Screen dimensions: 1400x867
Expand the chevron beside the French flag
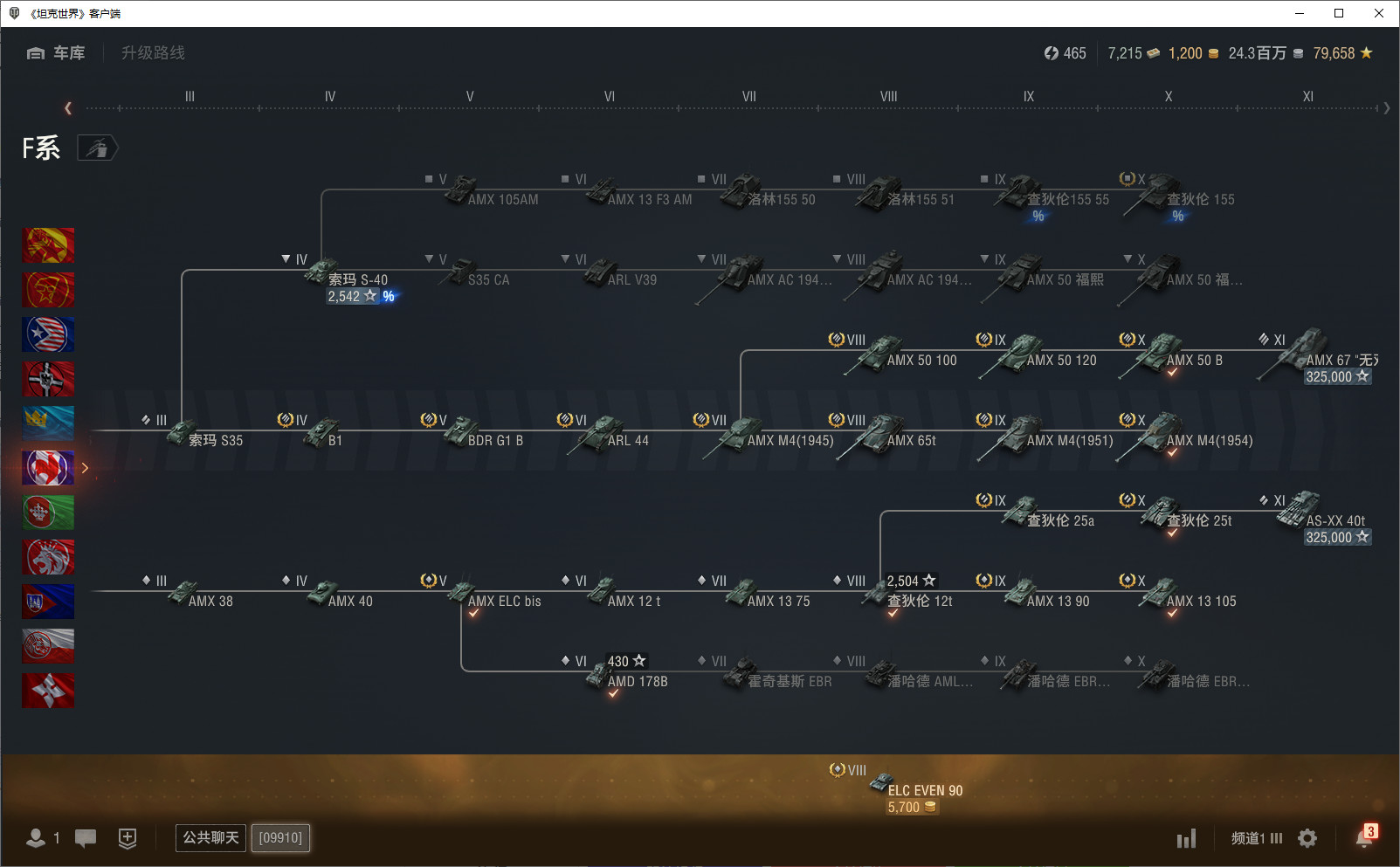pos(85,468)
